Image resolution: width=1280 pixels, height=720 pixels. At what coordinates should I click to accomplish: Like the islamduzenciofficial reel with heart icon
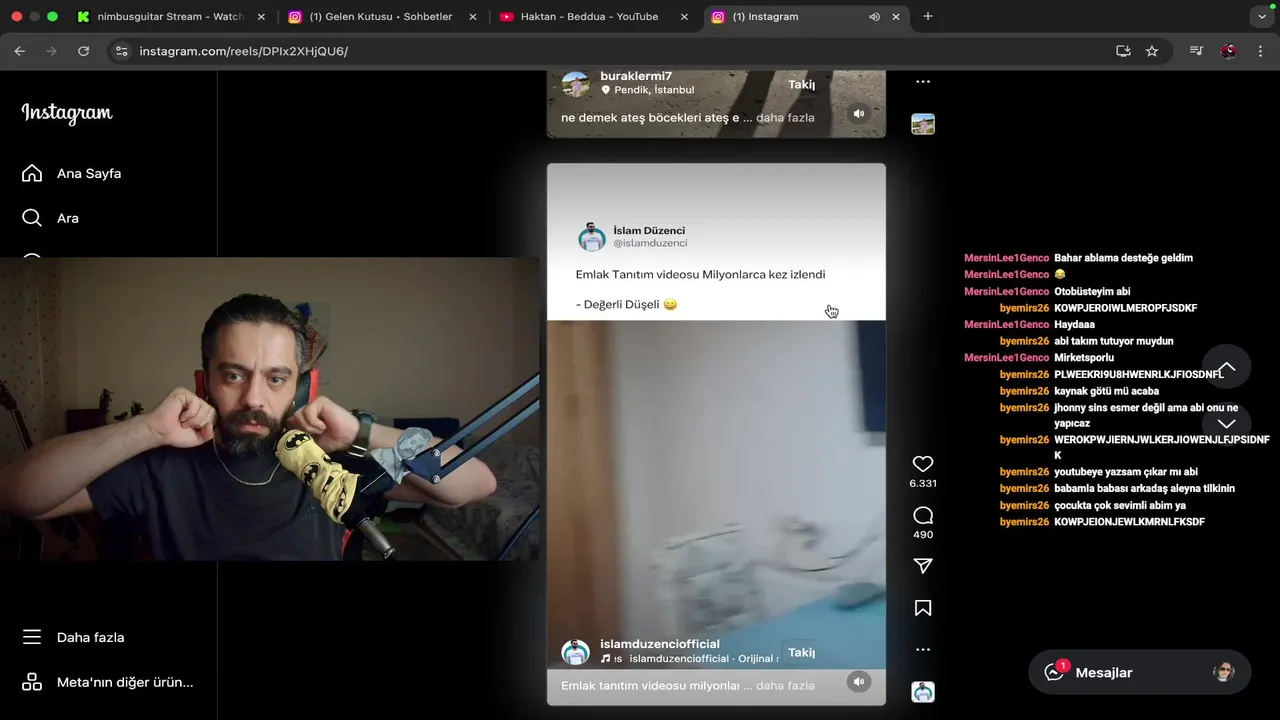pos(923,464)
